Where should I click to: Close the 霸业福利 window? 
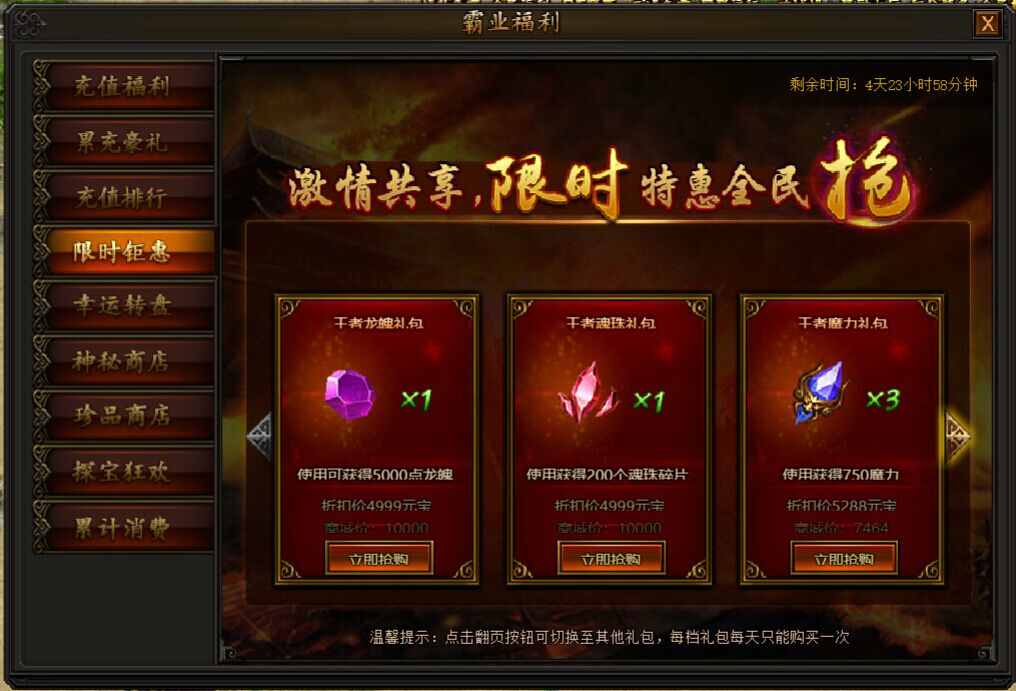tap(987, 25)
